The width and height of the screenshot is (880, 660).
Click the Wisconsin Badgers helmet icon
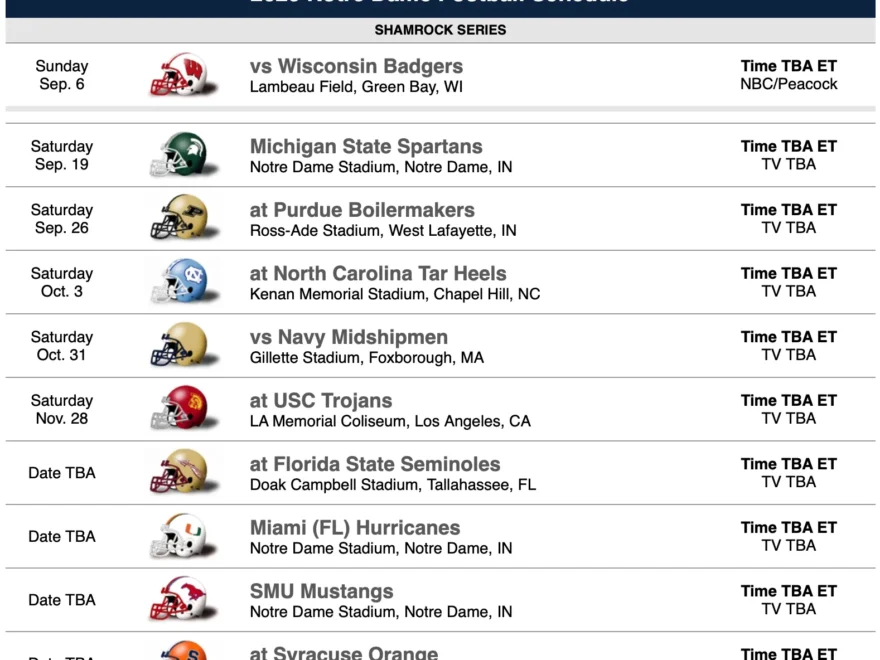pyautogui.click(x=178, y=75)
